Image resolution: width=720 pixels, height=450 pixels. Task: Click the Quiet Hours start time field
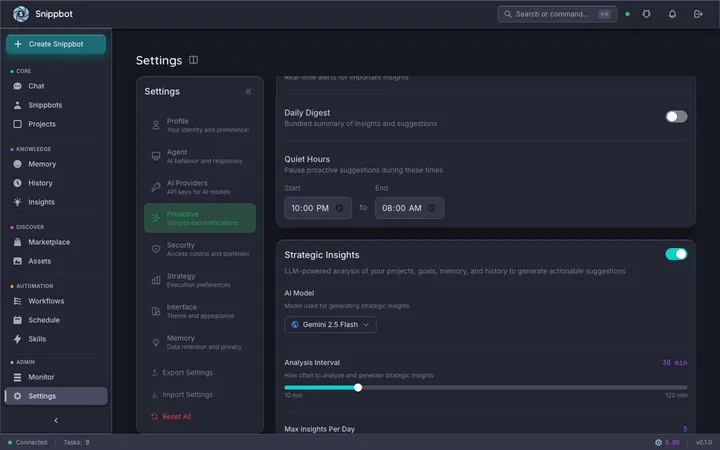coord(318,208)
